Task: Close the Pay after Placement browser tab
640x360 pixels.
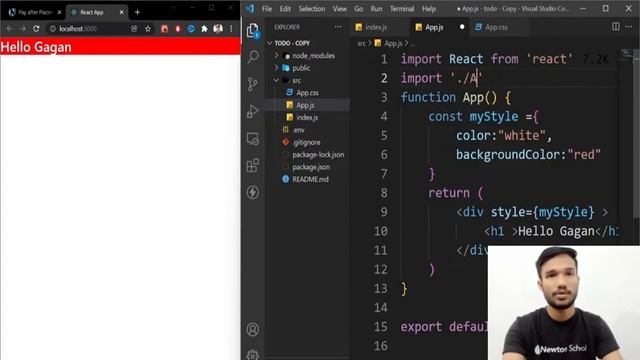Action: (x=59, y=12)
